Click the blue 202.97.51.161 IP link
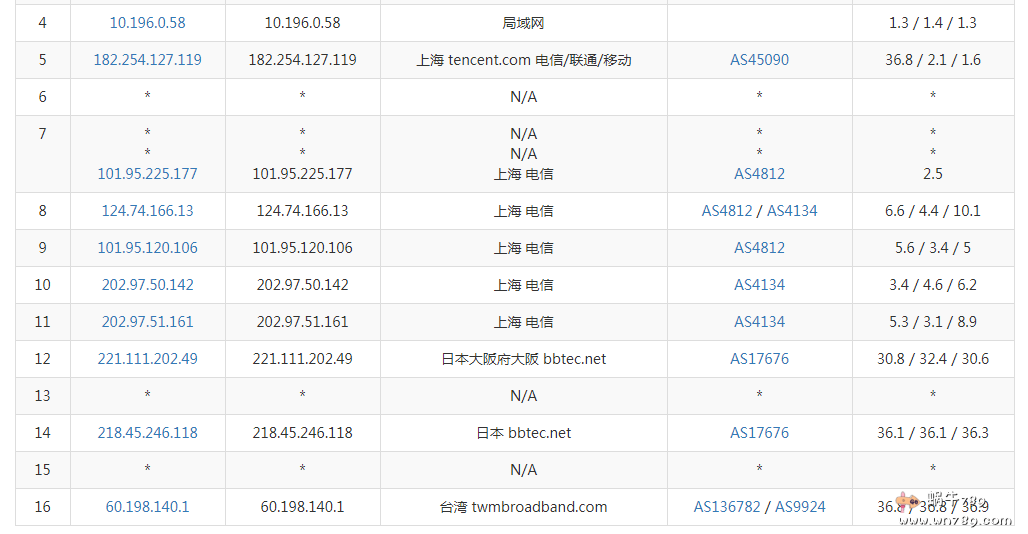Image resolution: width=1028 pixels, height=534 pixels. 147,321
